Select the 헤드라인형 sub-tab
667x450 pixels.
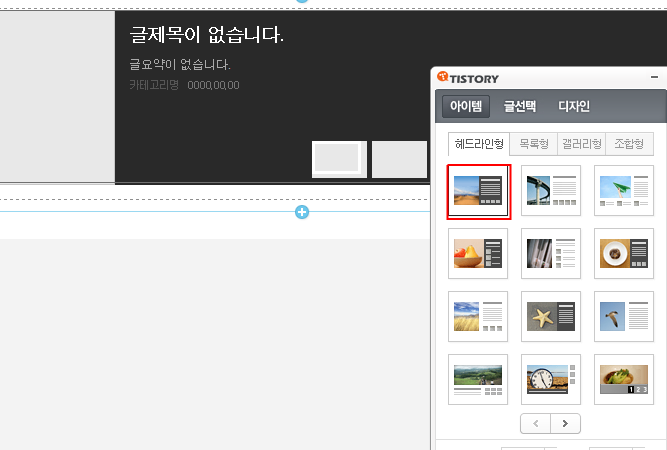(479, 144)
